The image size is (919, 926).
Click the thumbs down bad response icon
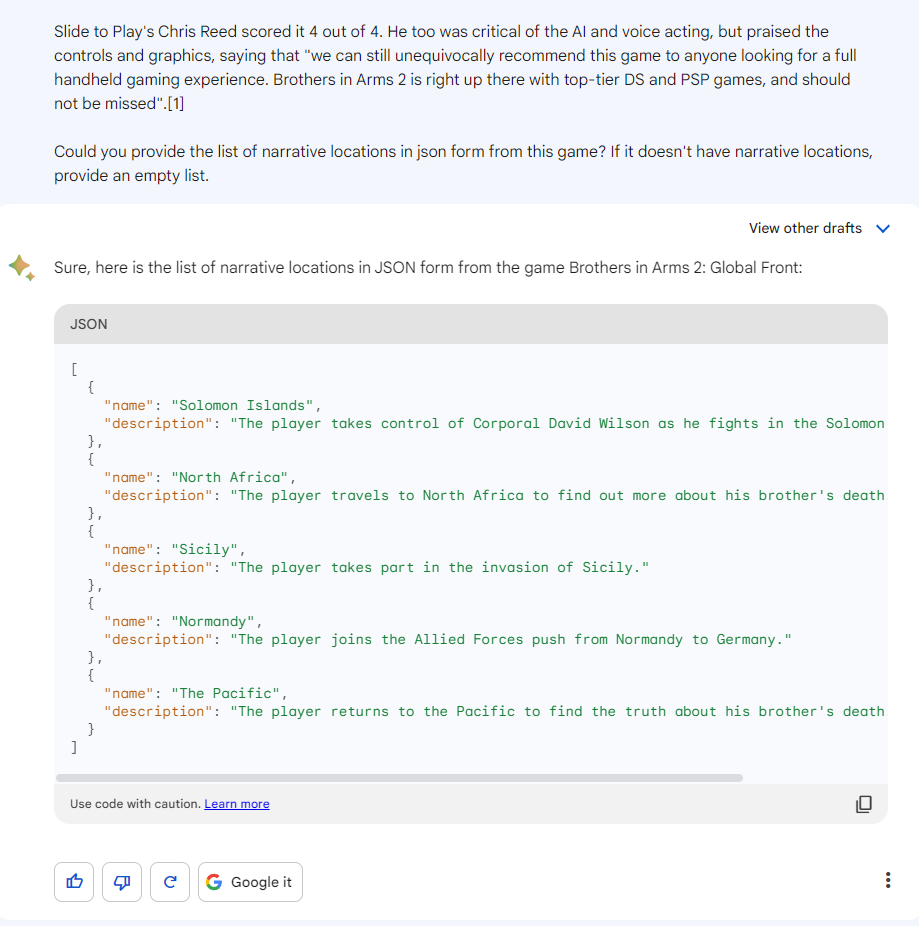point(122,882)
